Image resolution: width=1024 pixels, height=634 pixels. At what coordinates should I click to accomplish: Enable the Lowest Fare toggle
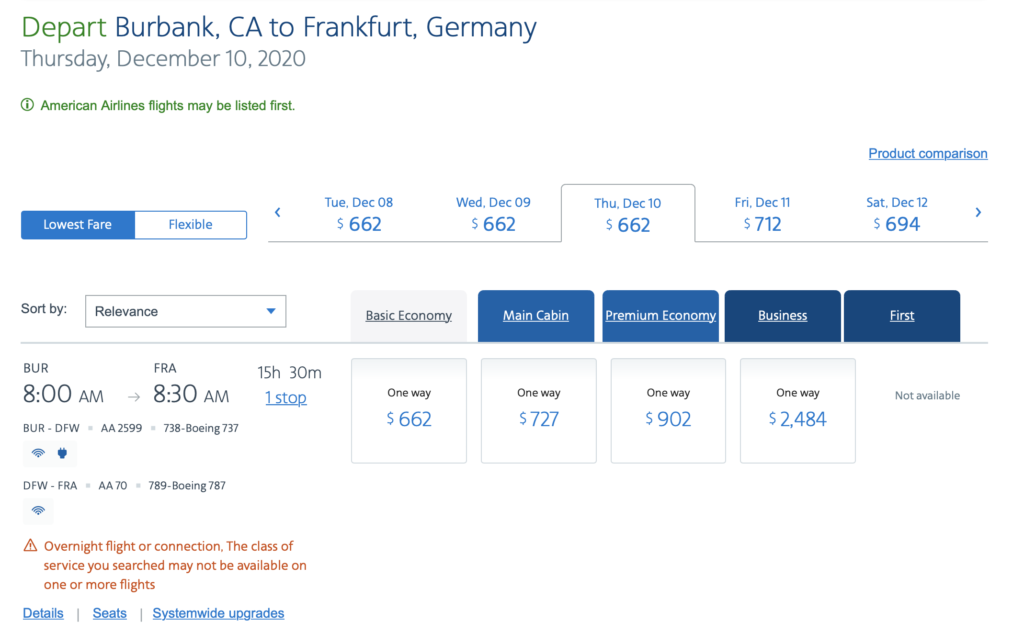(x=77, y=224)
